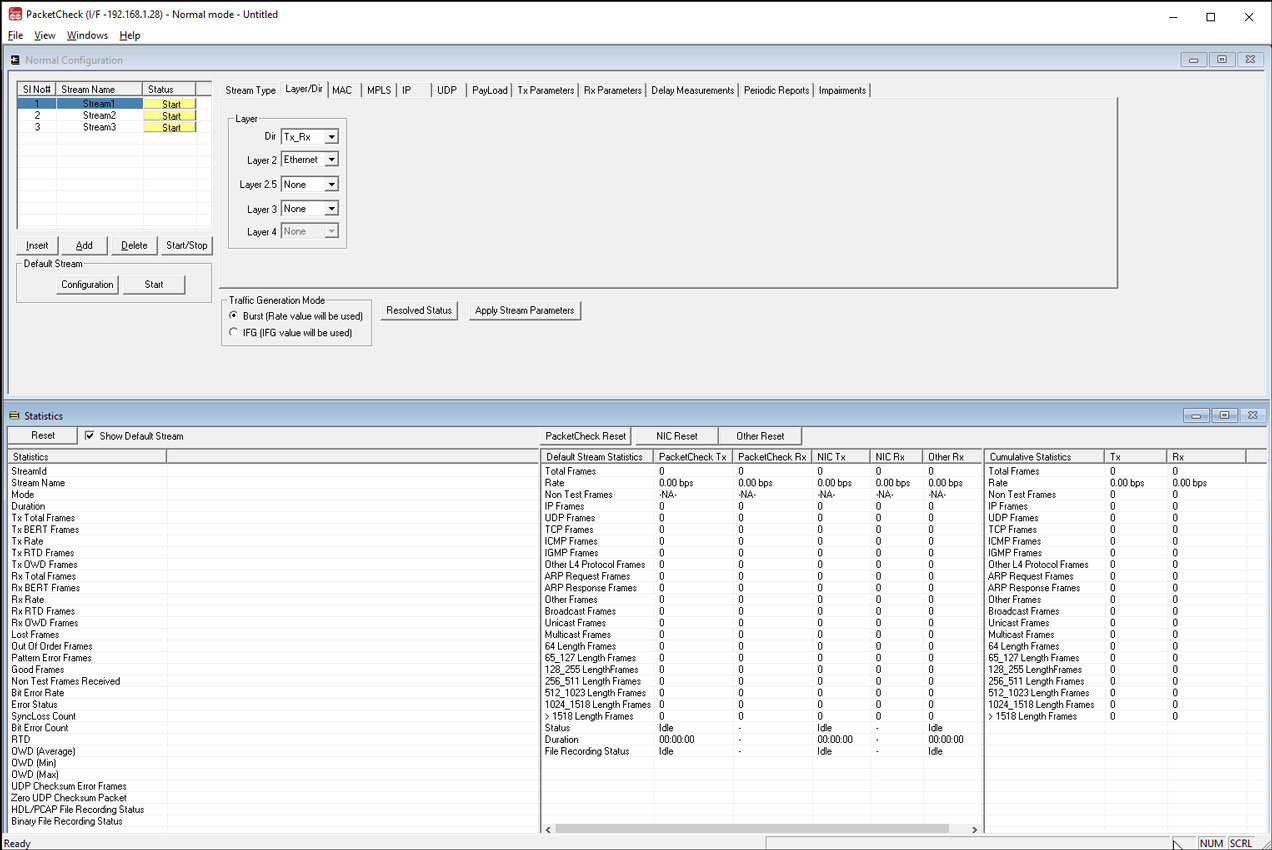
Task: Expand the Layer 2.5 dropdown
Action: pyautogui.click(x=310, y=184)
